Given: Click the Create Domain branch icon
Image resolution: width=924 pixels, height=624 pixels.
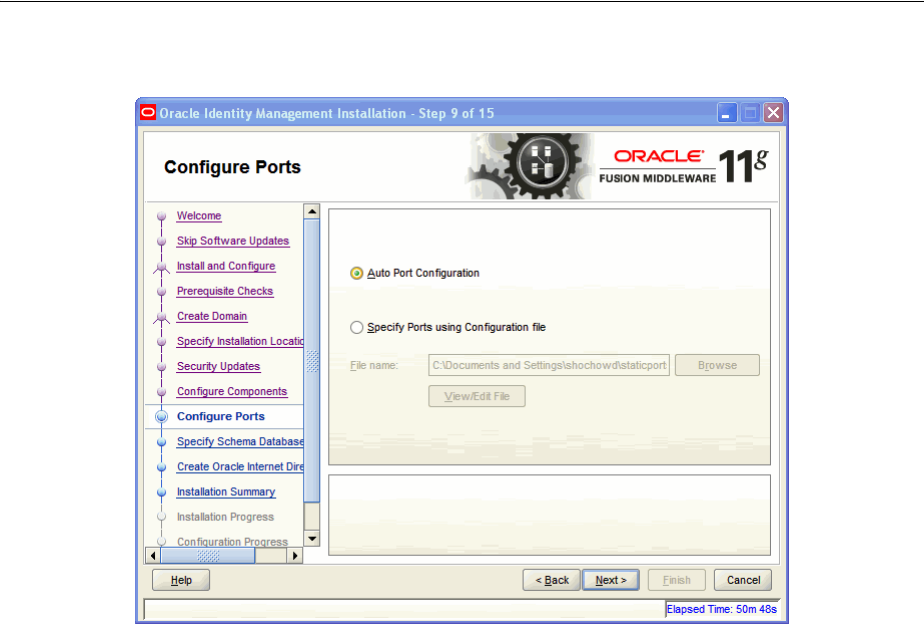Looking at the screenshot, I should coord(161,318).
